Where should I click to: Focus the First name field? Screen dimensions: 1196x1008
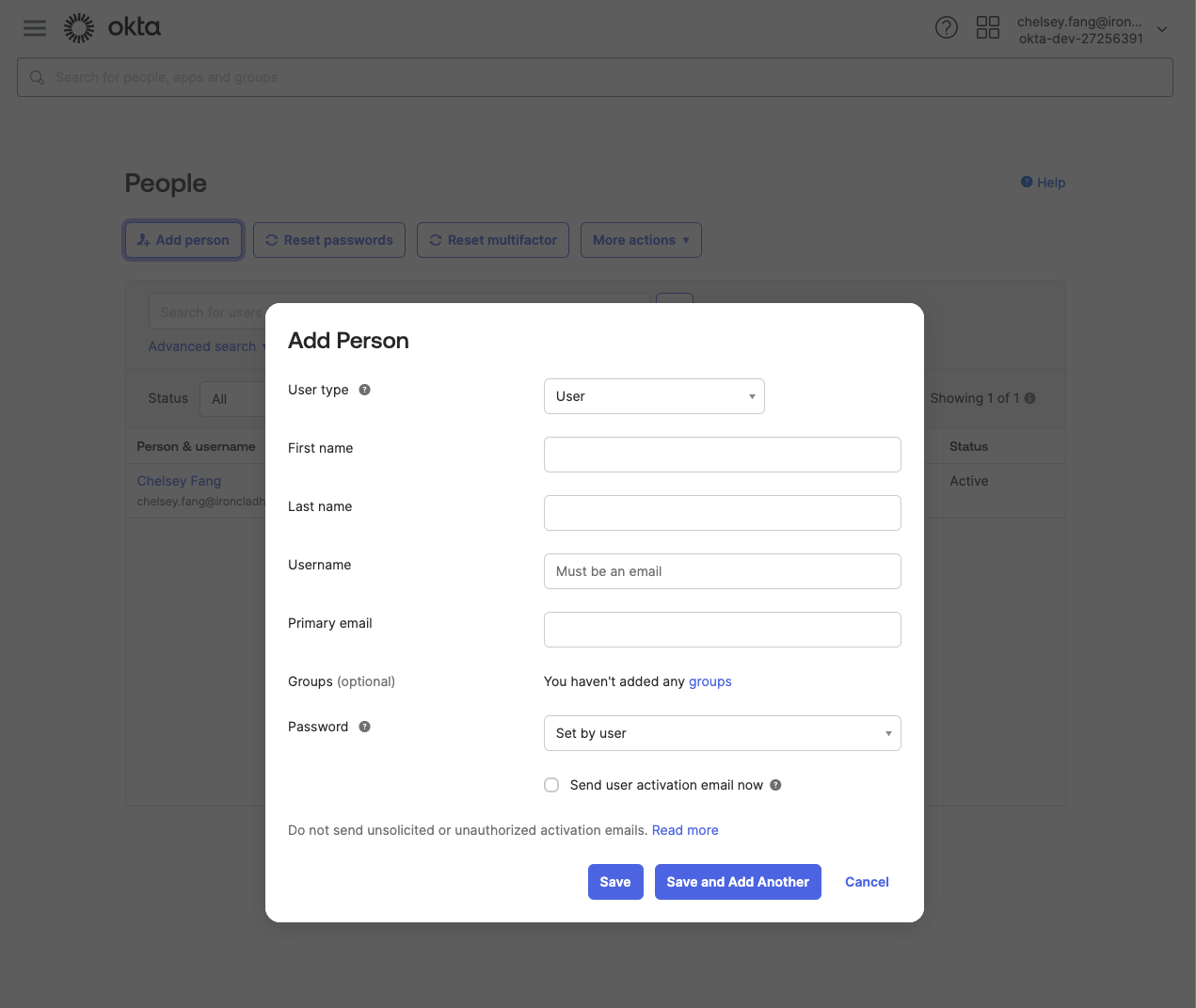coord(723,455)
